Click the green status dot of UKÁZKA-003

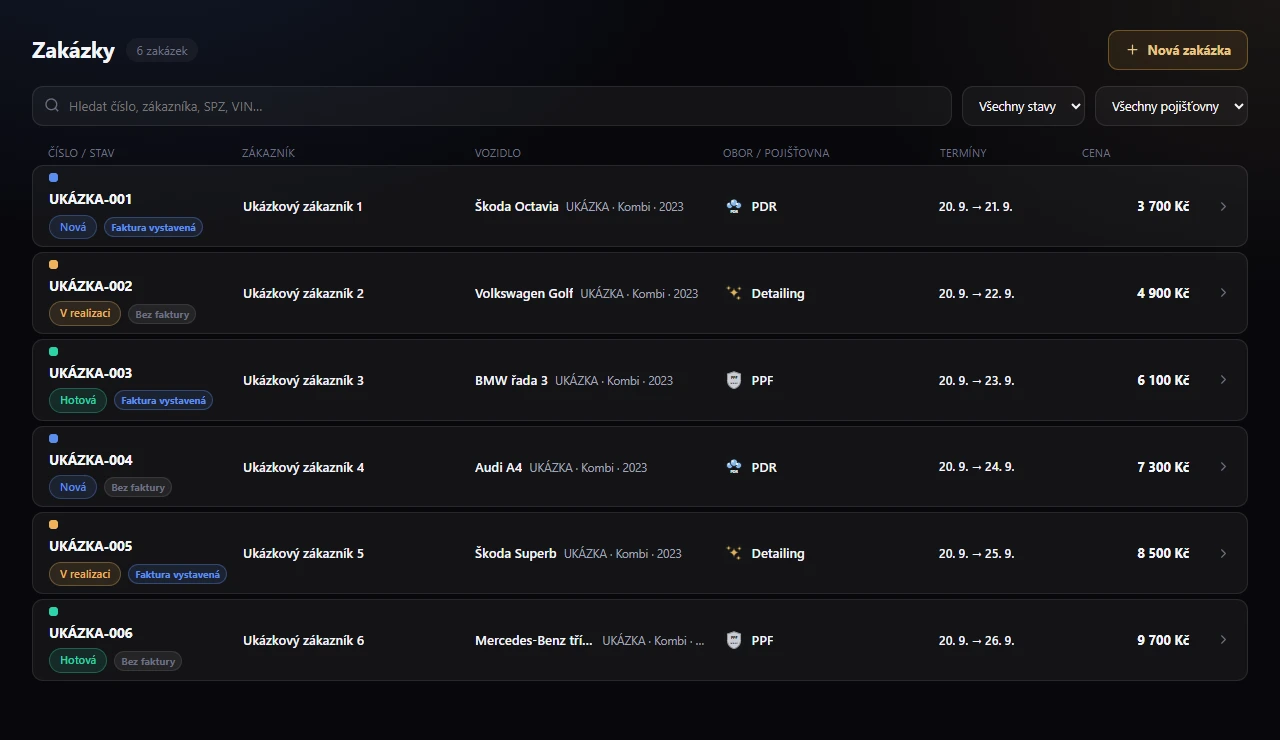[54, 352]
